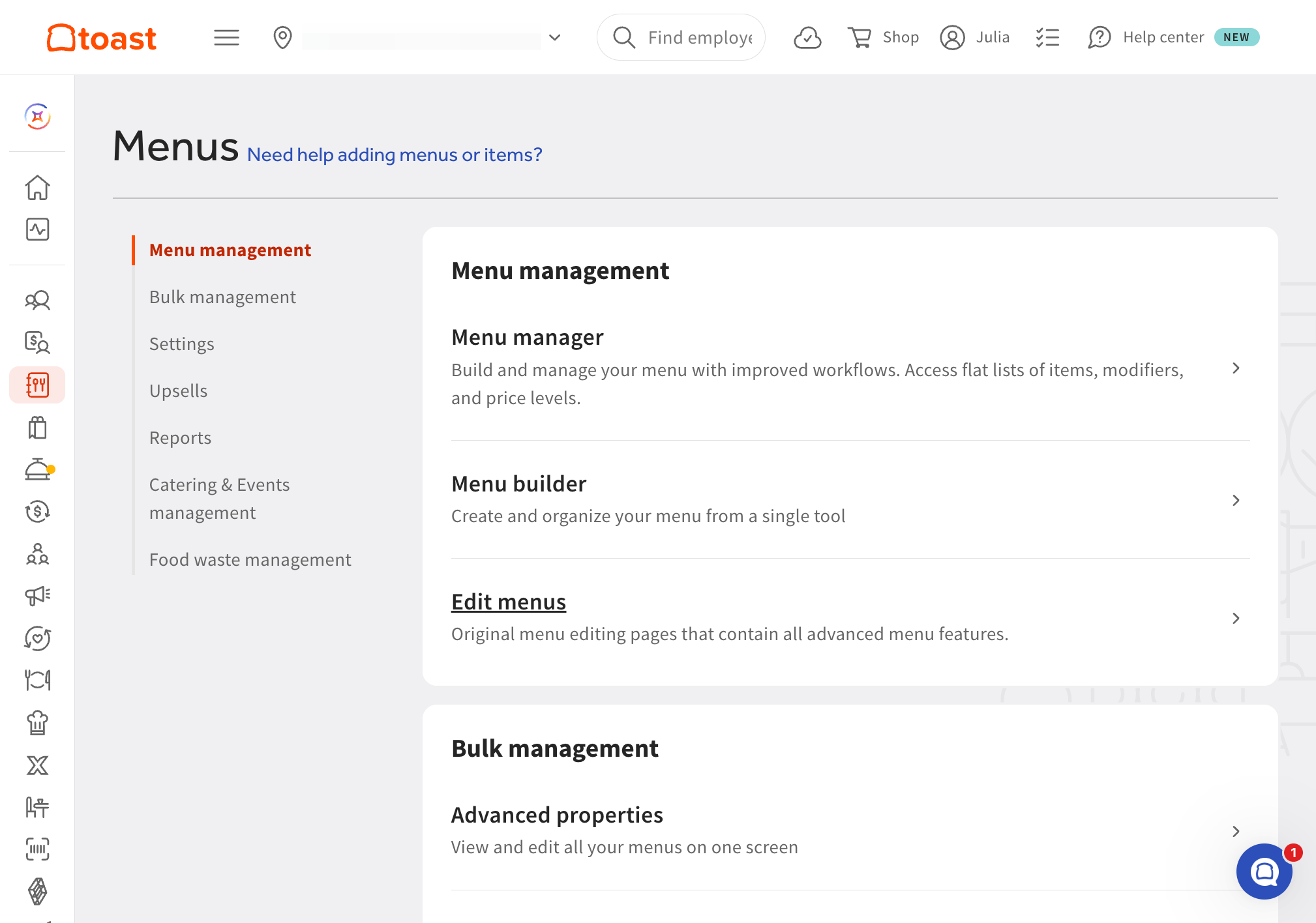Select Bulk management in the side navigation
The width and height of the screenshot is (1316, 923).
pyautogui.click(x=222, y=297)
